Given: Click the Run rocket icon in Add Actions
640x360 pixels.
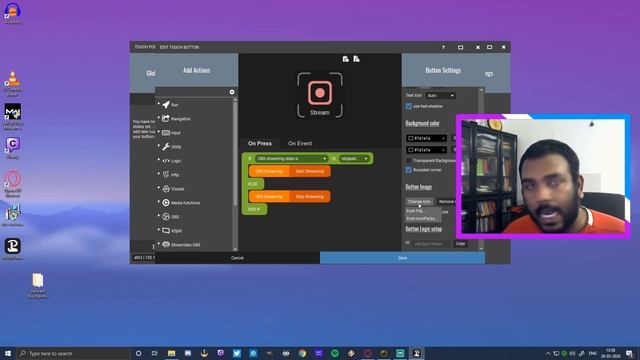Looking at the screenshot, I should click(166, 104).
